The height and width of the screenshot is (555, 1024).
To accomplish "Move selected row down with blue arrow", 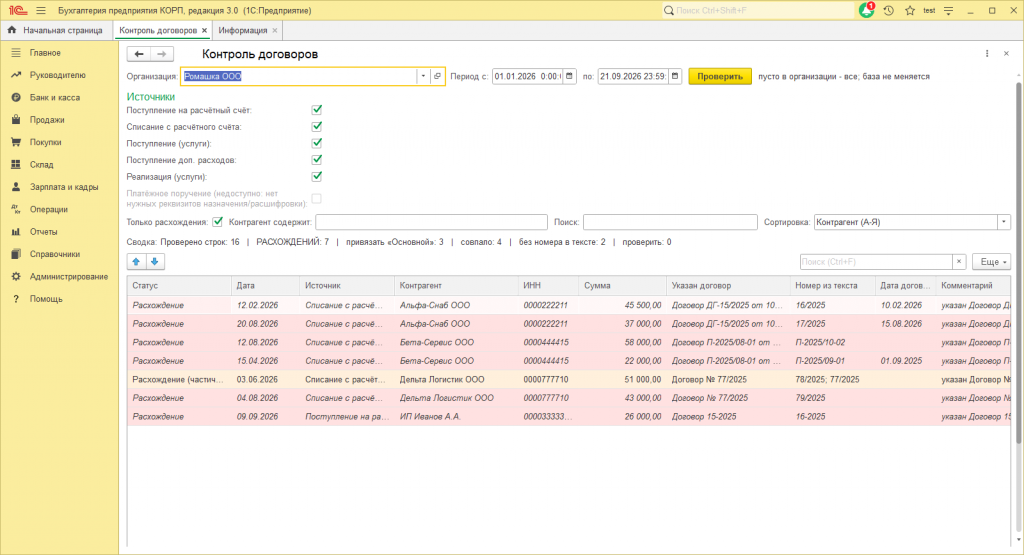I will [x=155, y=262].
